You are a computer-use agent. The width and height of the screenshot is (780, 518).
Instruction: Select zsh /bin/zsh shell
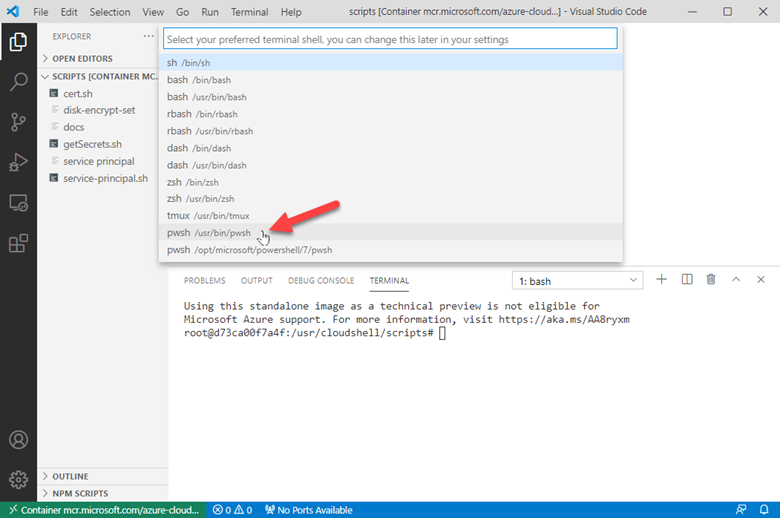click(391, 182)
